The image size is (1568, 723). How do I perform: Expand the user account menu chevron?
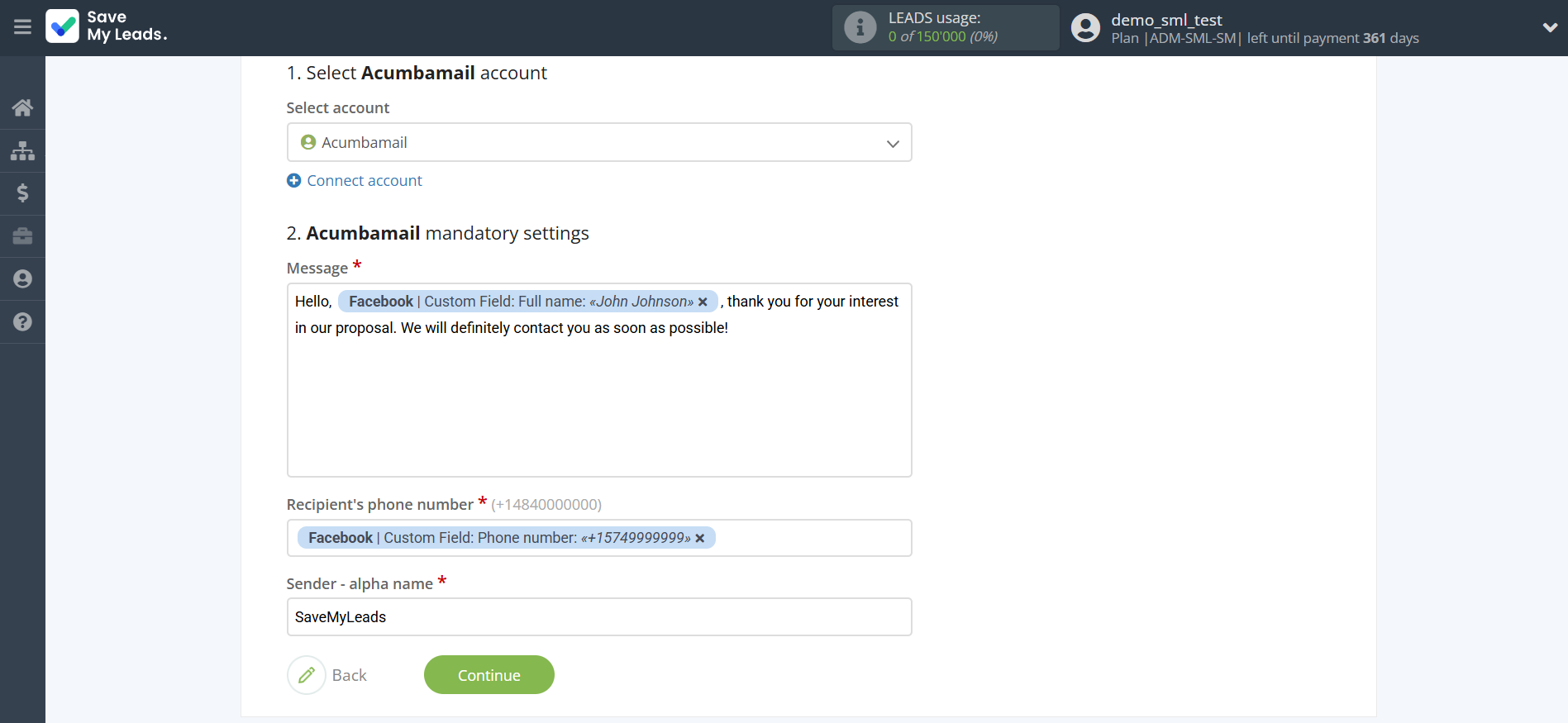(x=1550, y=27)
